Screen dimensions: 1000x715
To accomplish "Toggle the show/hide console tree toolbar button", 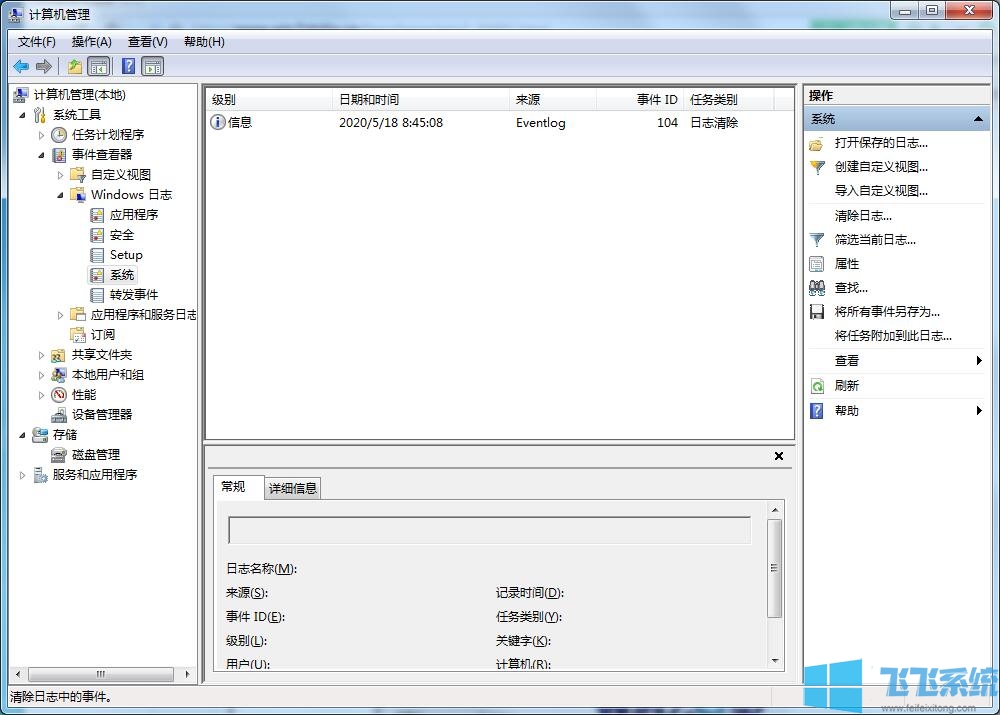I will click(x=99, y=66).
